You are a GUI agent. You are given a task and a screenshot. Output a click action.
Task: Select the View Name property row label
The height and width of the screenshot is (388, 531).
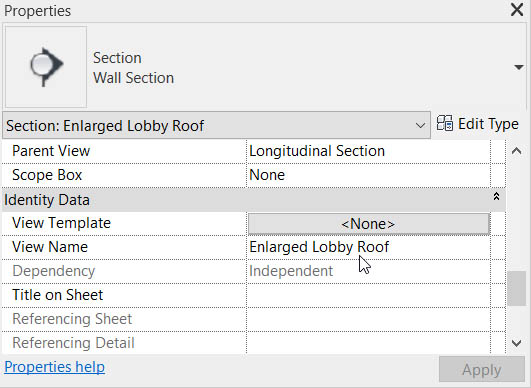pyautogui.click(x=50, y=247)
